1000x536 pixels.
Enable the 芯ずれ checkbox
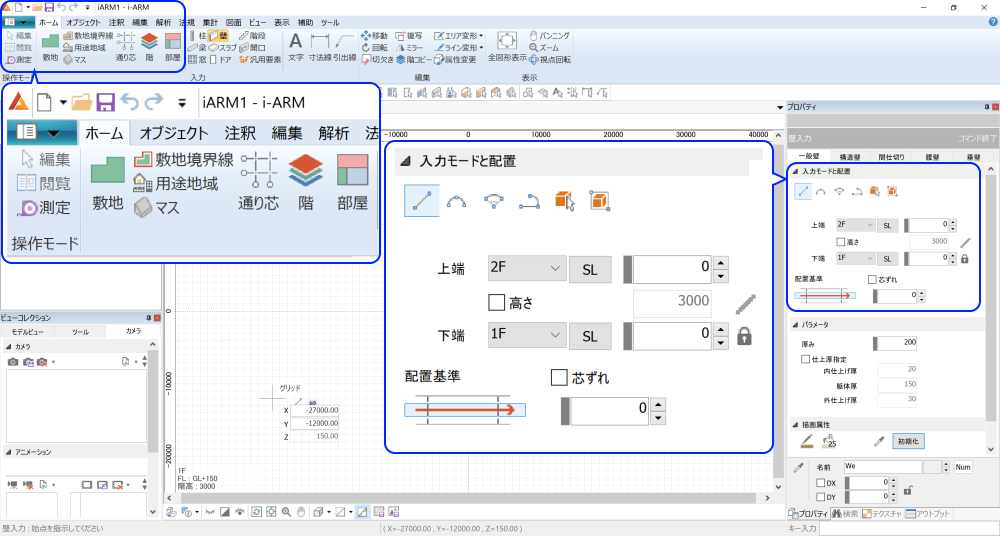872,279
